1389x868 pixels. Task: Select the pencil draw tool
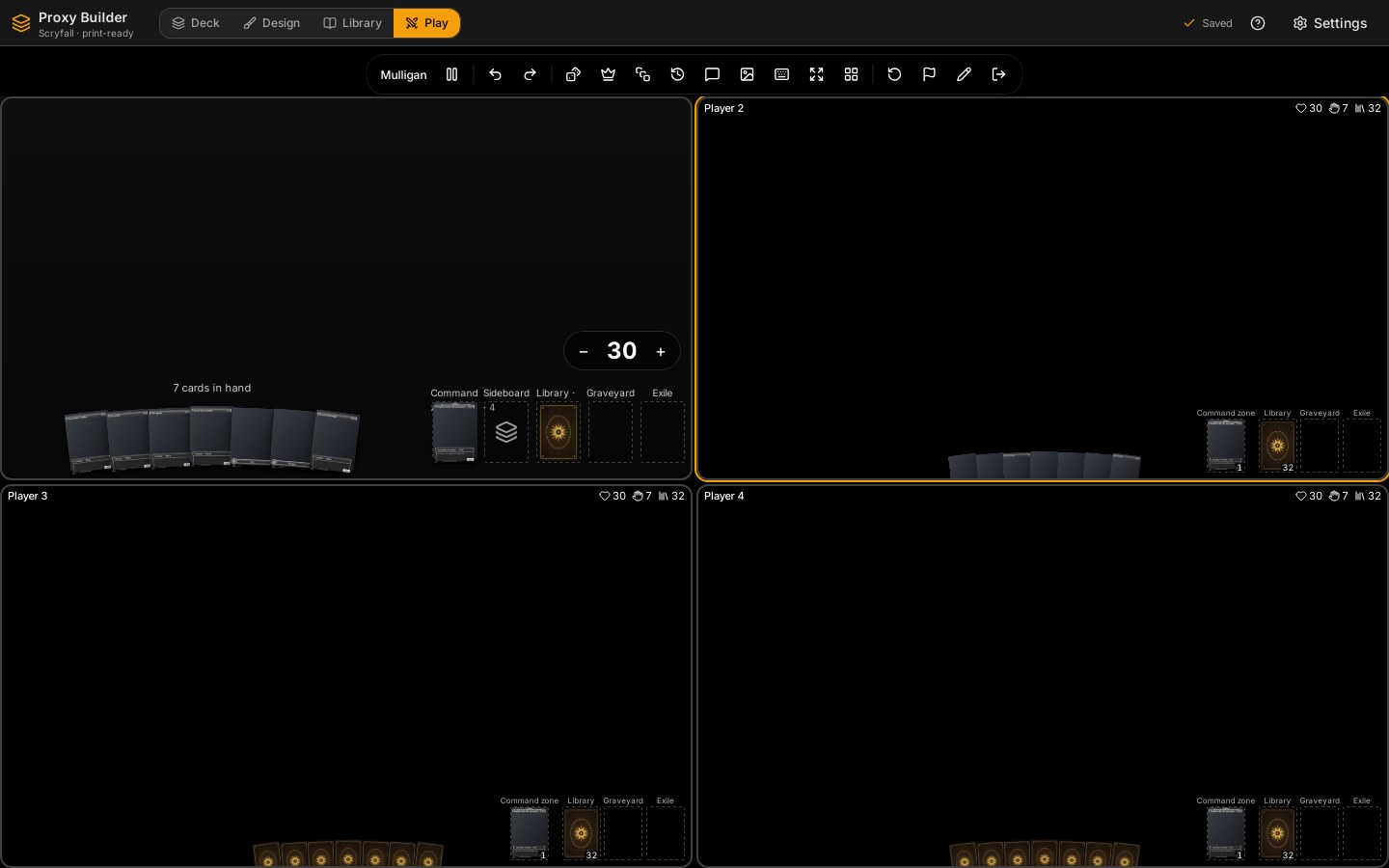[x=965, y=74]
